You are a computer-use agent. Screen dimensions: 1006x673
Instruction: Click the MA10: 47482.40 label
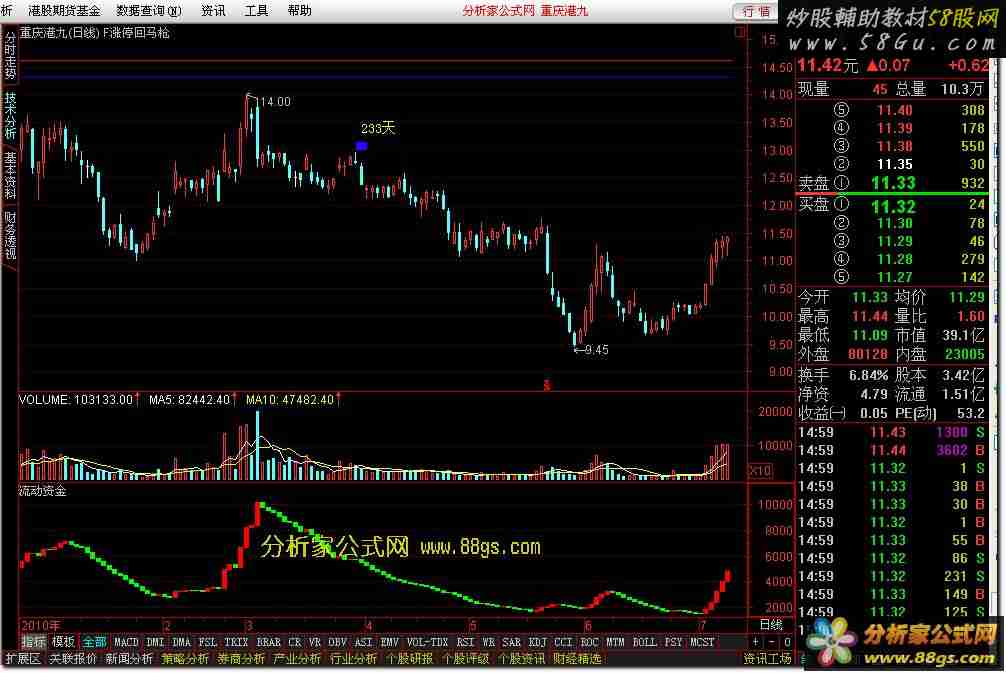click(290, 400)
